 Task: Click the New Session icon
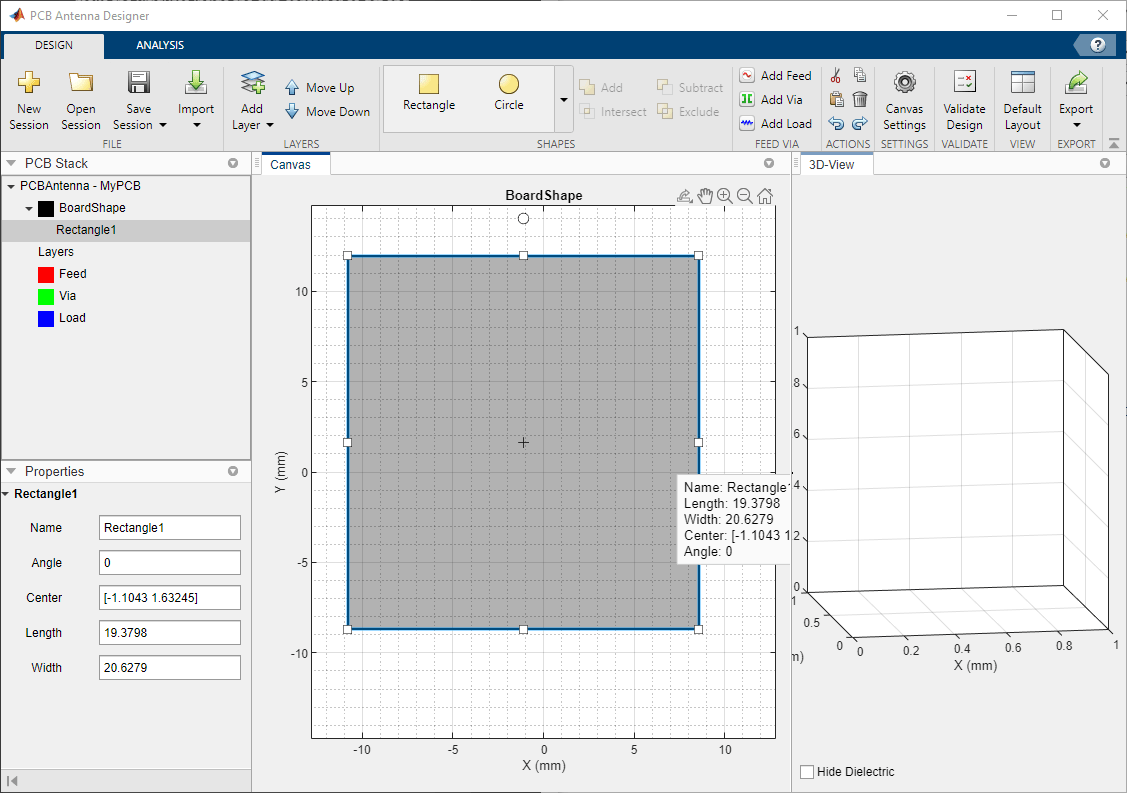click(x=29, y=84)
